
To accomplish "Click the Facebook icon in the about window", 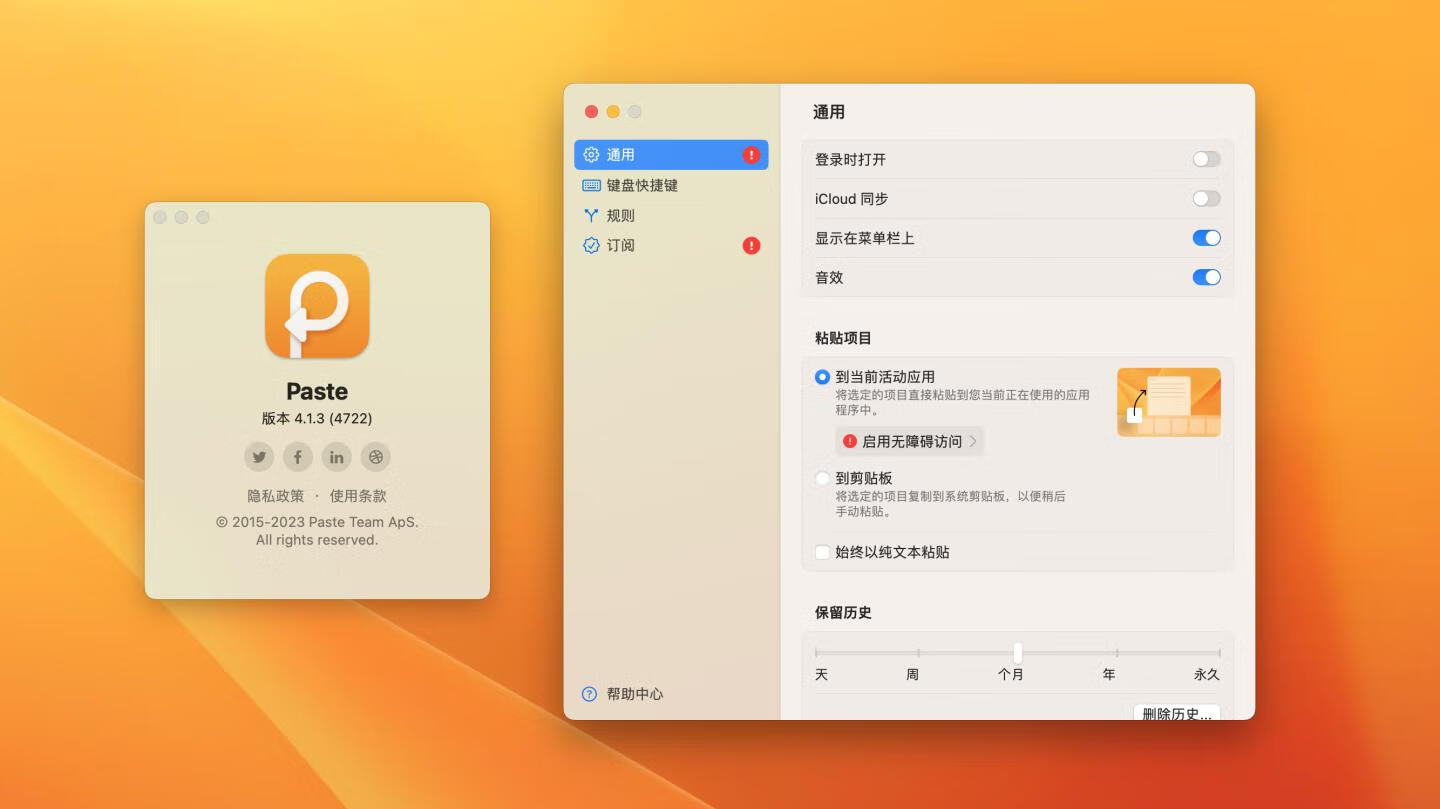I will (x=297, y=456).
